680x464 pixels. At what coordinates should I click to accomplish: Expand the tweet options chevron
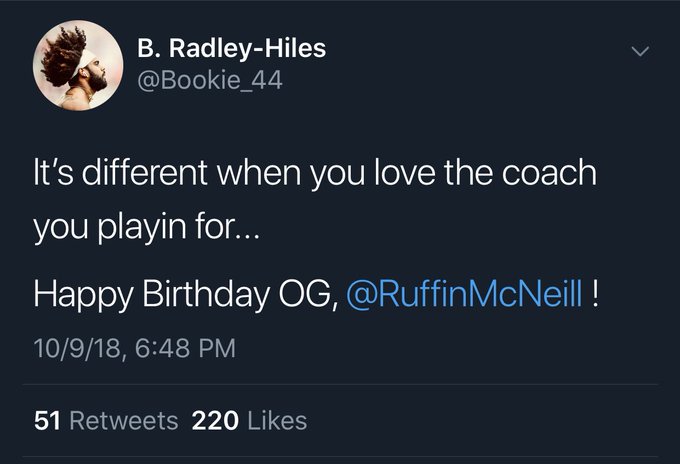[x=642, y=50]
